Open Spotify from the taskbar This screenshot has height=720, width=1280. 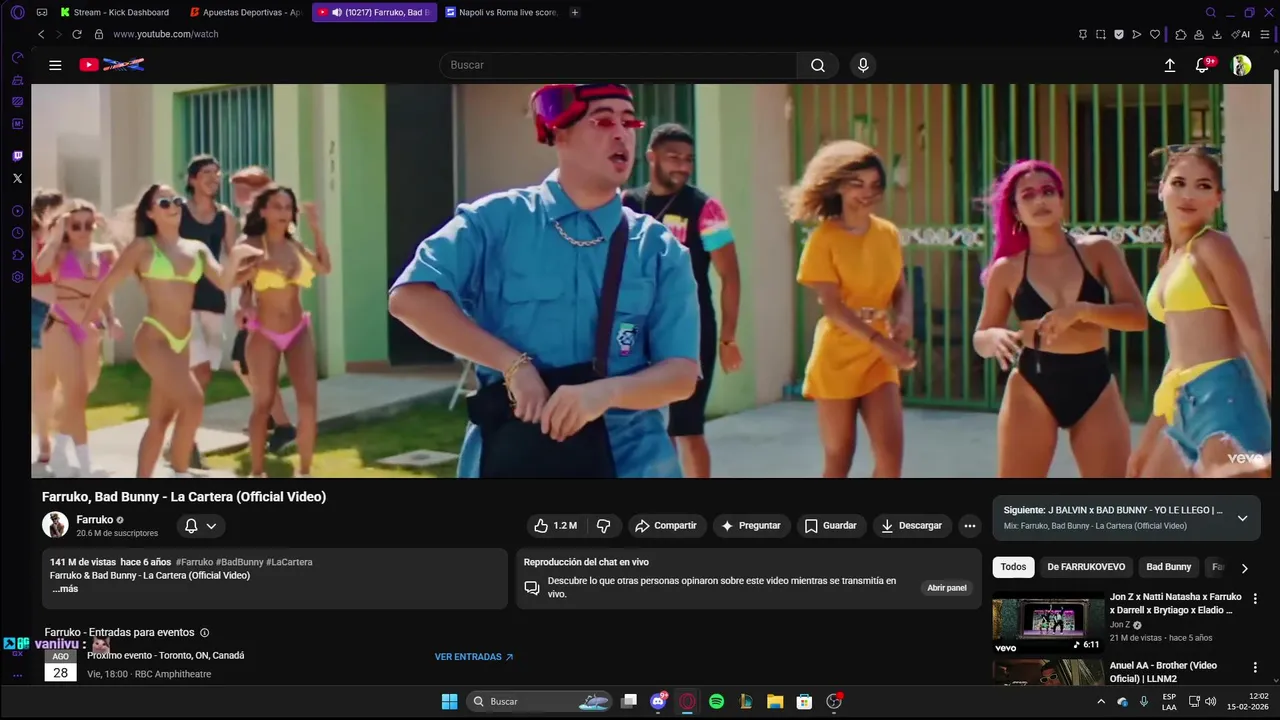pos(717,702)
